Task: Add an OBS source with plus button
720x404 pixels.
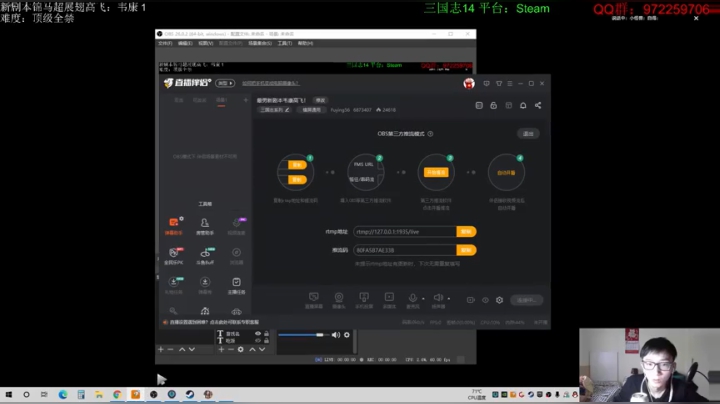Action: pyautogui.click(x=221, y=349)
